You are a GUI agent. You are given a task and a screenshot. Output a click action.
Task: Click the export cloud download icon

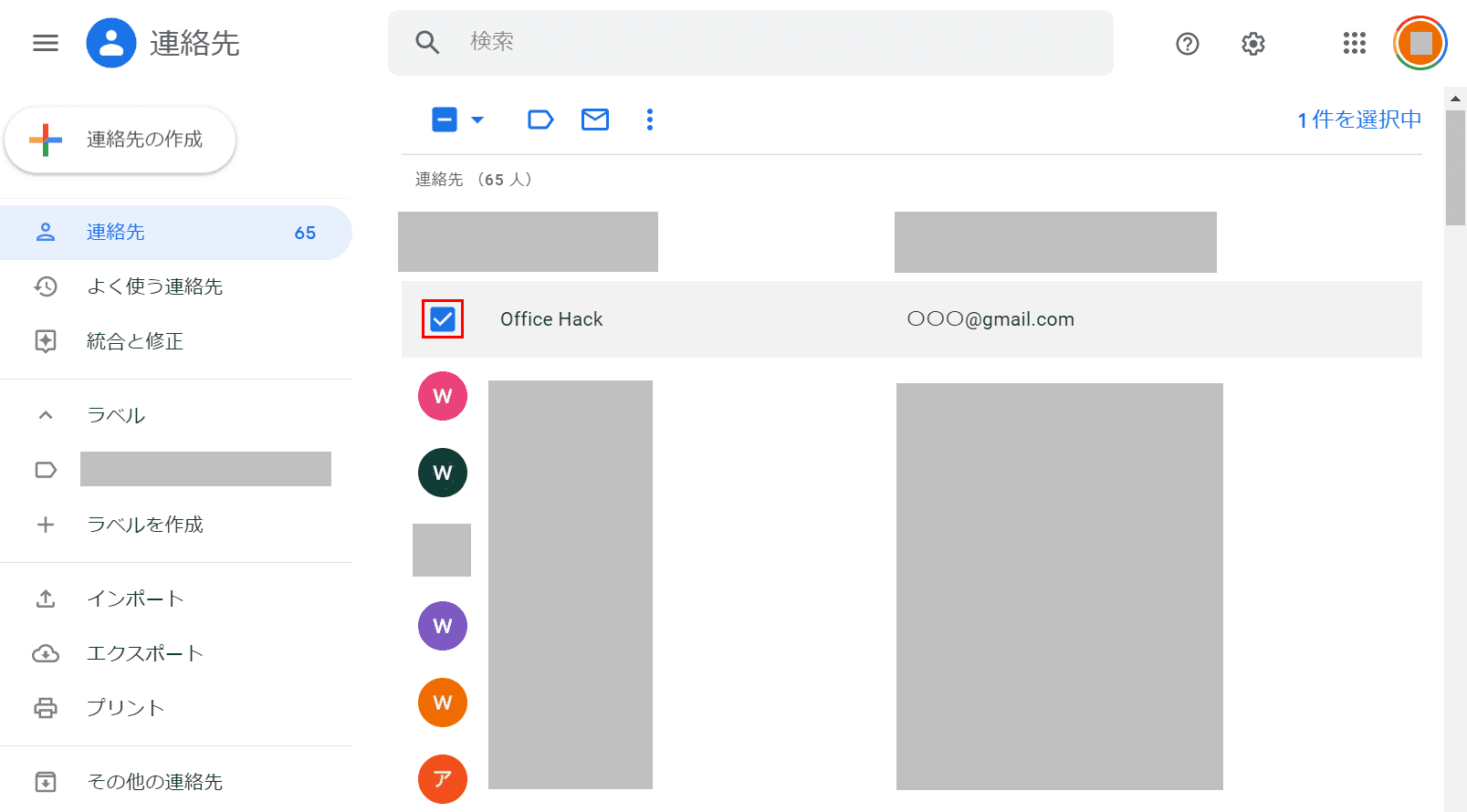point(46,653)
